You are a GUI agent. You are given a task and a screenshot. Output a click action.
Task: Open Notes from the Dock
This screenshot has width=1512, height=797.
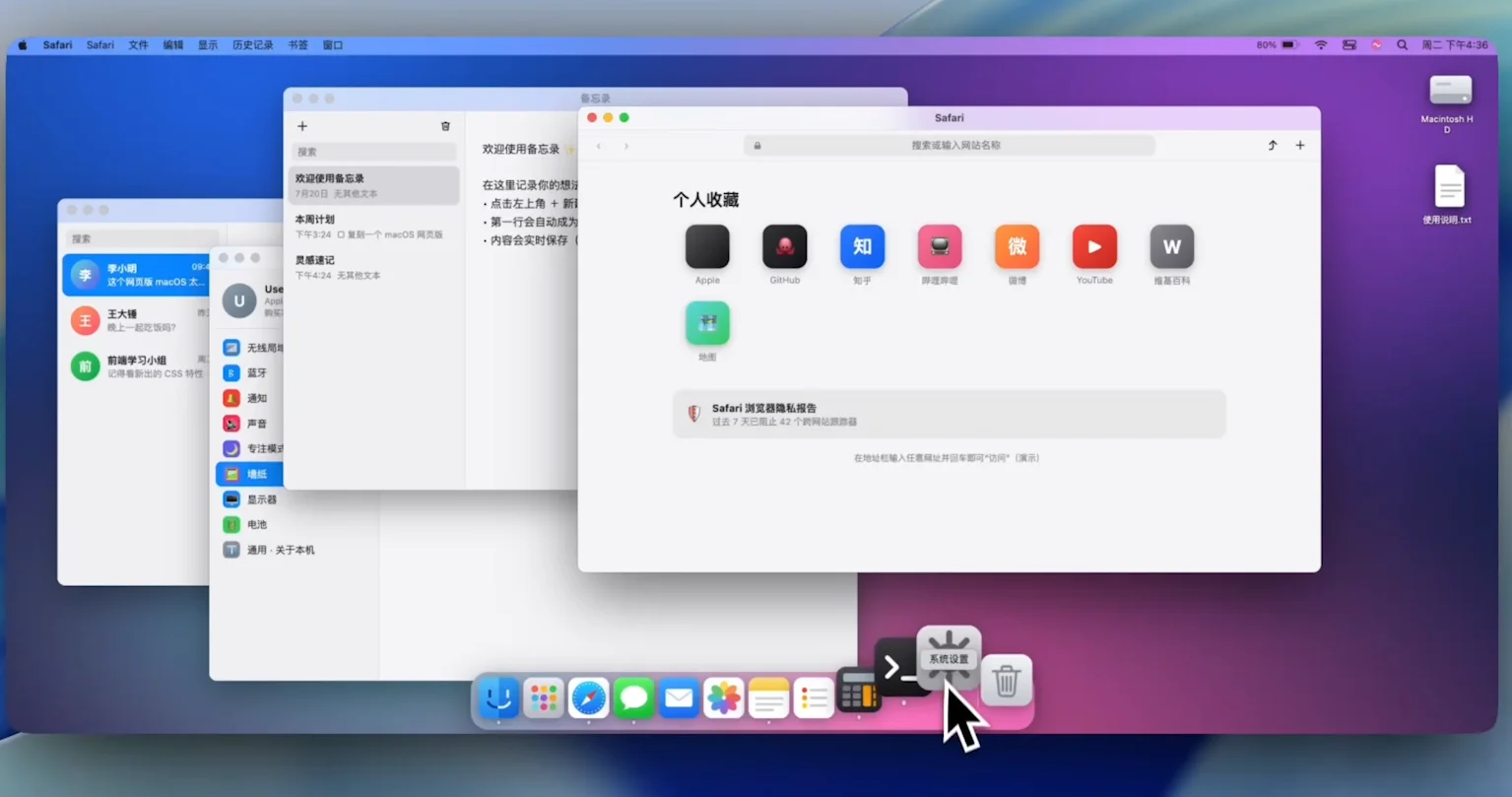pos(768,698)
